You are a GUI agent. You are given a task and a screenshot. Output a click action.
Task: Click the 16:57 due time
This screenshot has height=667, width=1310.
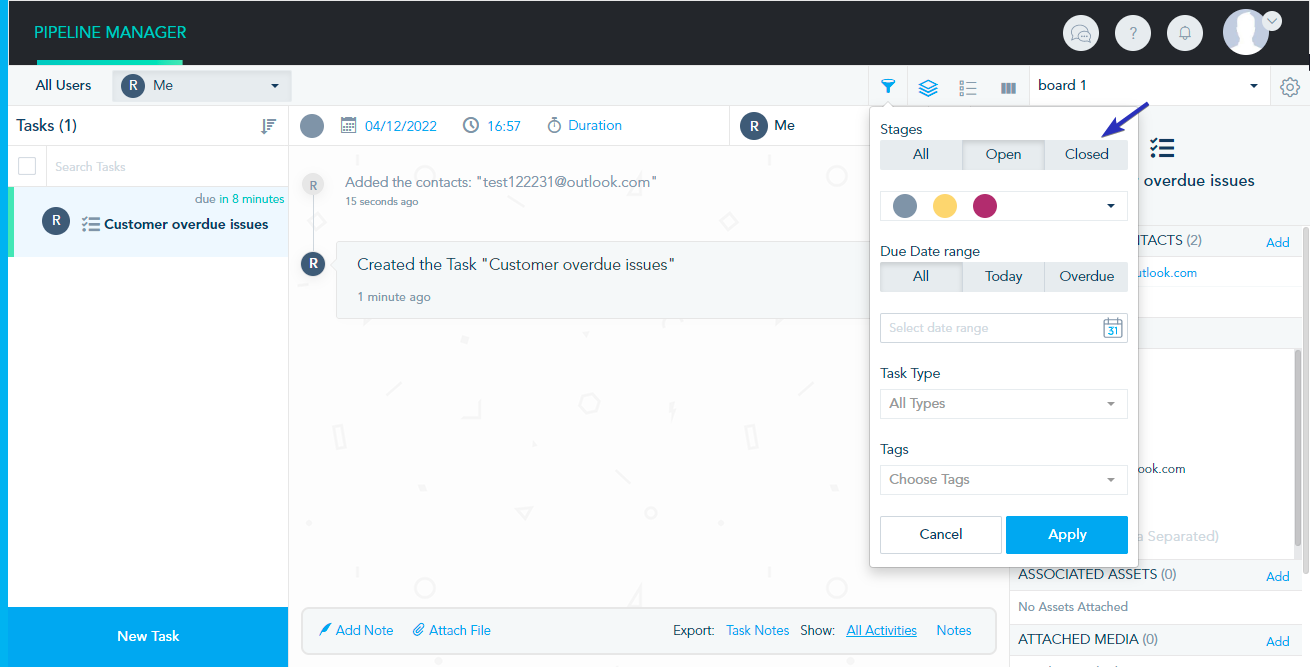tap(504, 126)
